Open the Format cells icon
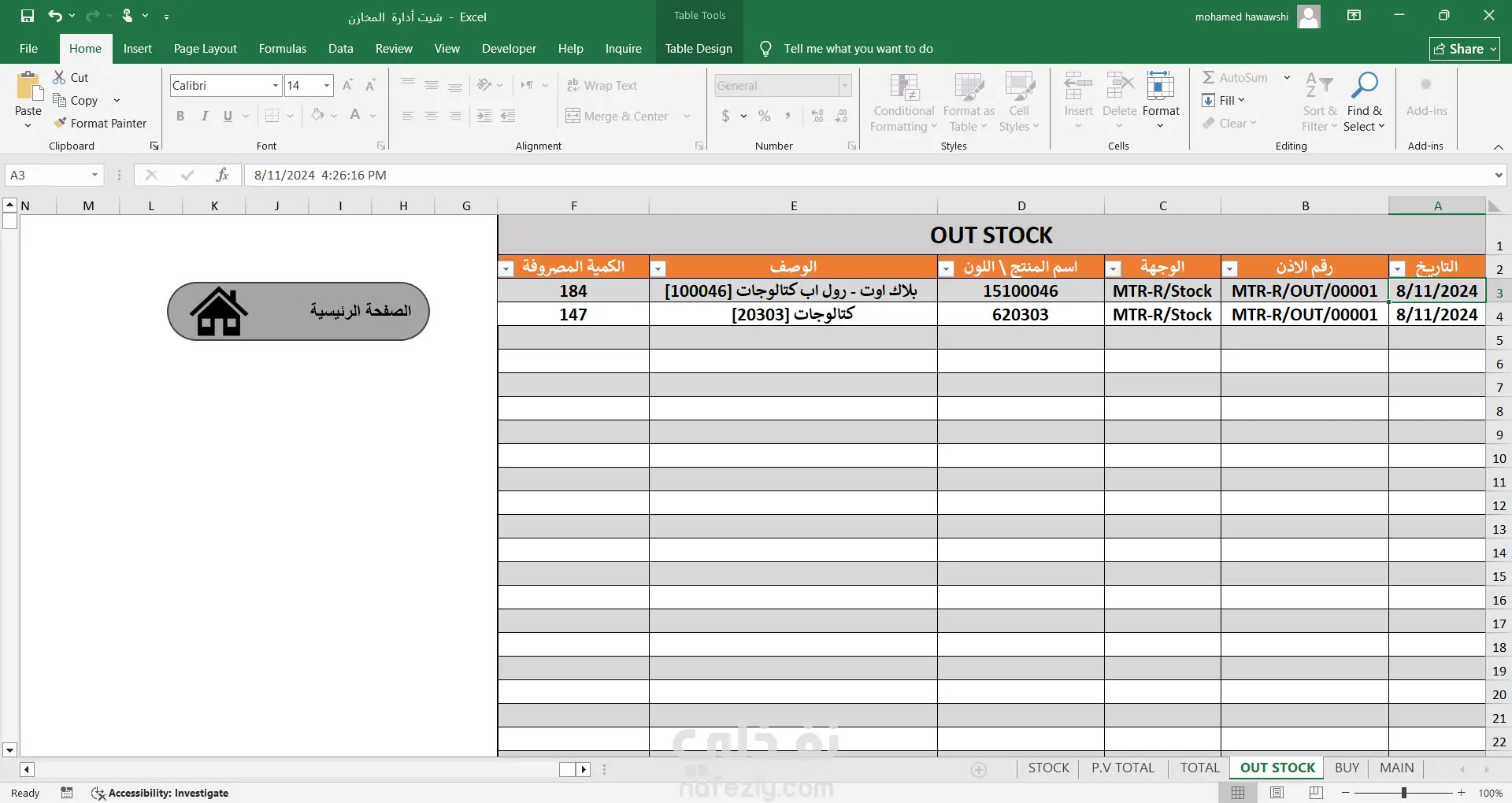Screen dimensions: 1512x803 tap(1160, 86)
